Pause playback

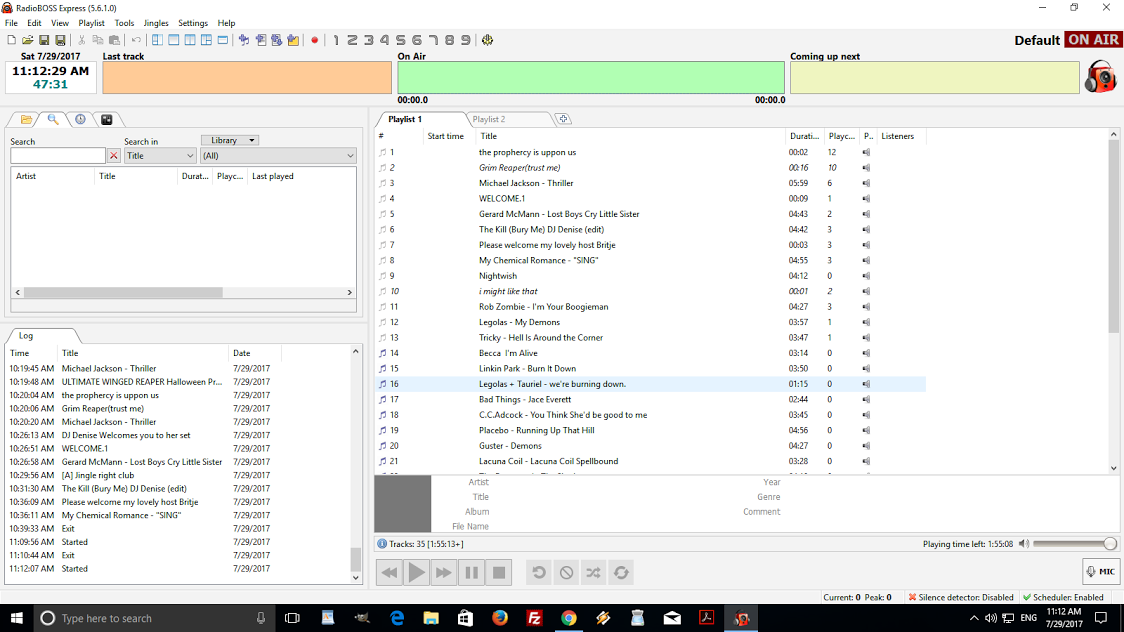coord(472,573)
